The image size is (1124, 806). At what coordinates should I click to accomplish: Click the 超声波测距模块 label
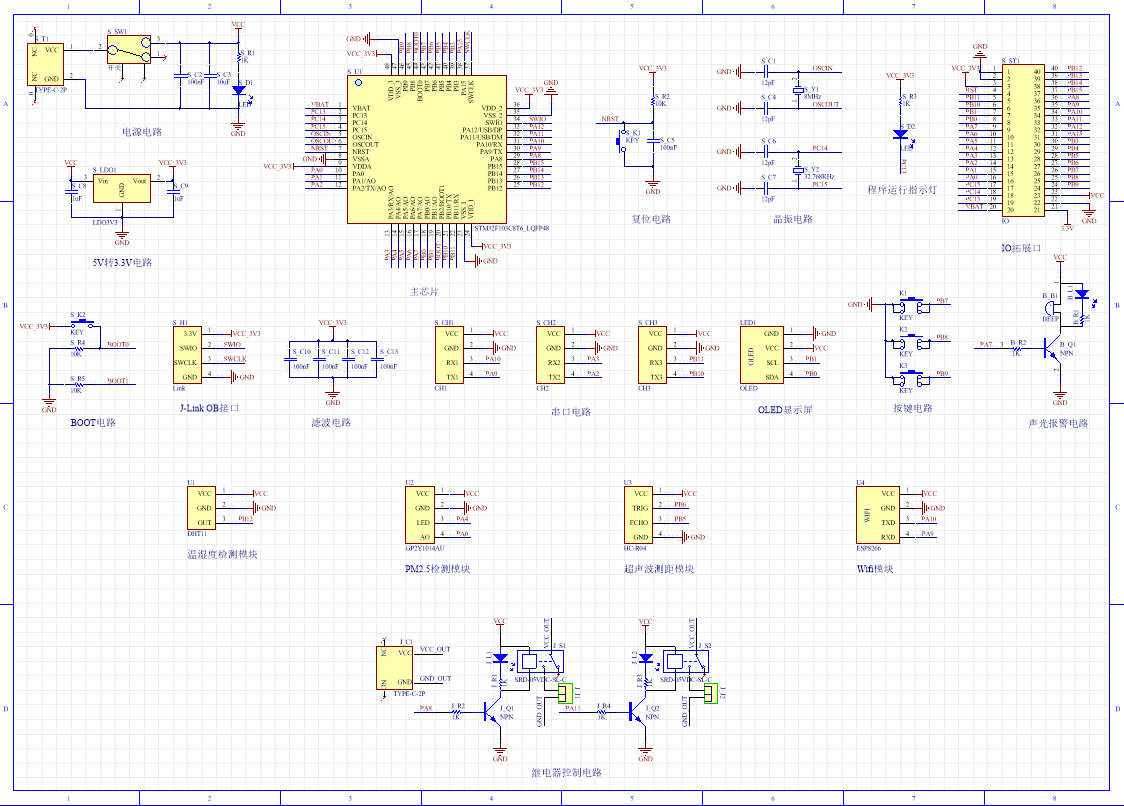point(659,569)
